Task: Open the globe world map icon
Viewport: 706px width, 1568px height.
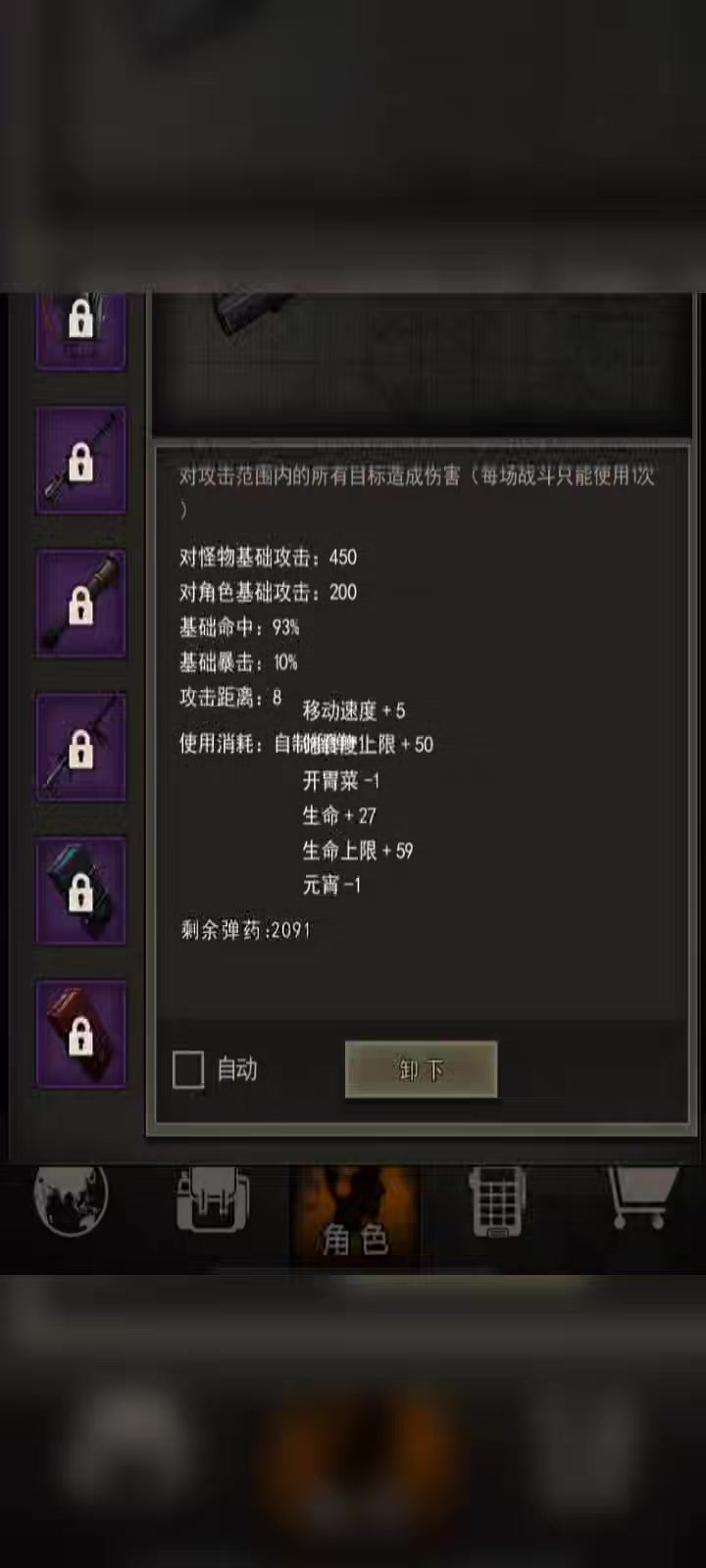Action: click(x=71, y=1200)
